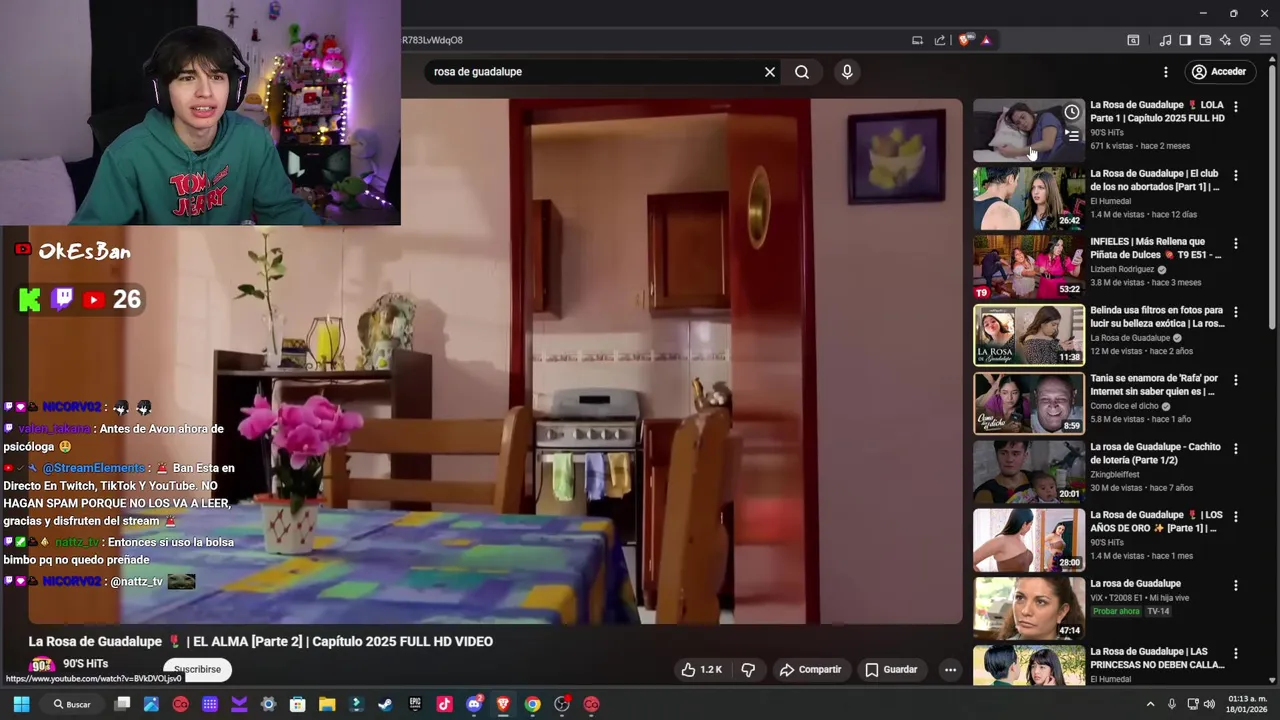
Task: Open options for El club de los no abortados
Action: coord(1236,175)
